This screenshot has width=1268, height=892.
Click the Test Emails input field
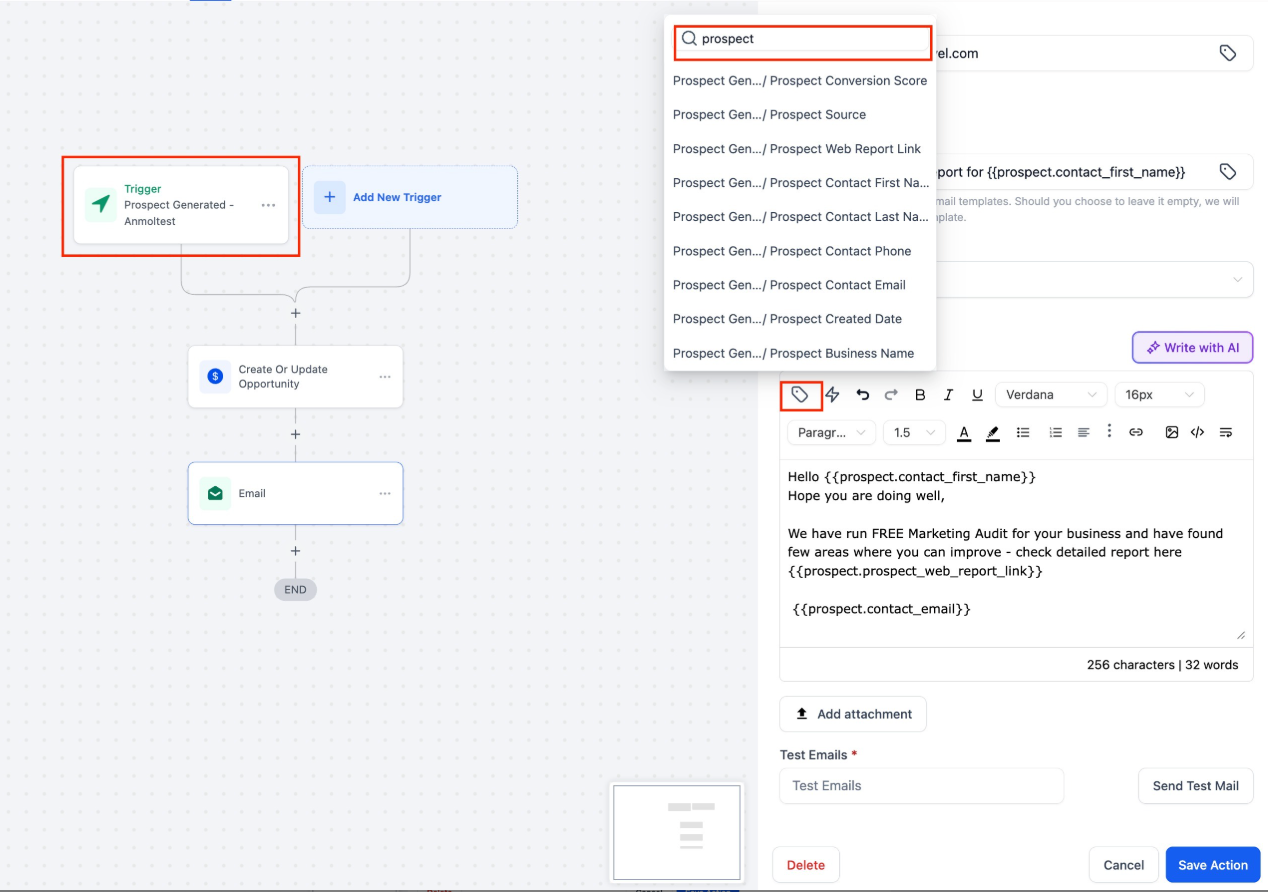tap(921, 786)
